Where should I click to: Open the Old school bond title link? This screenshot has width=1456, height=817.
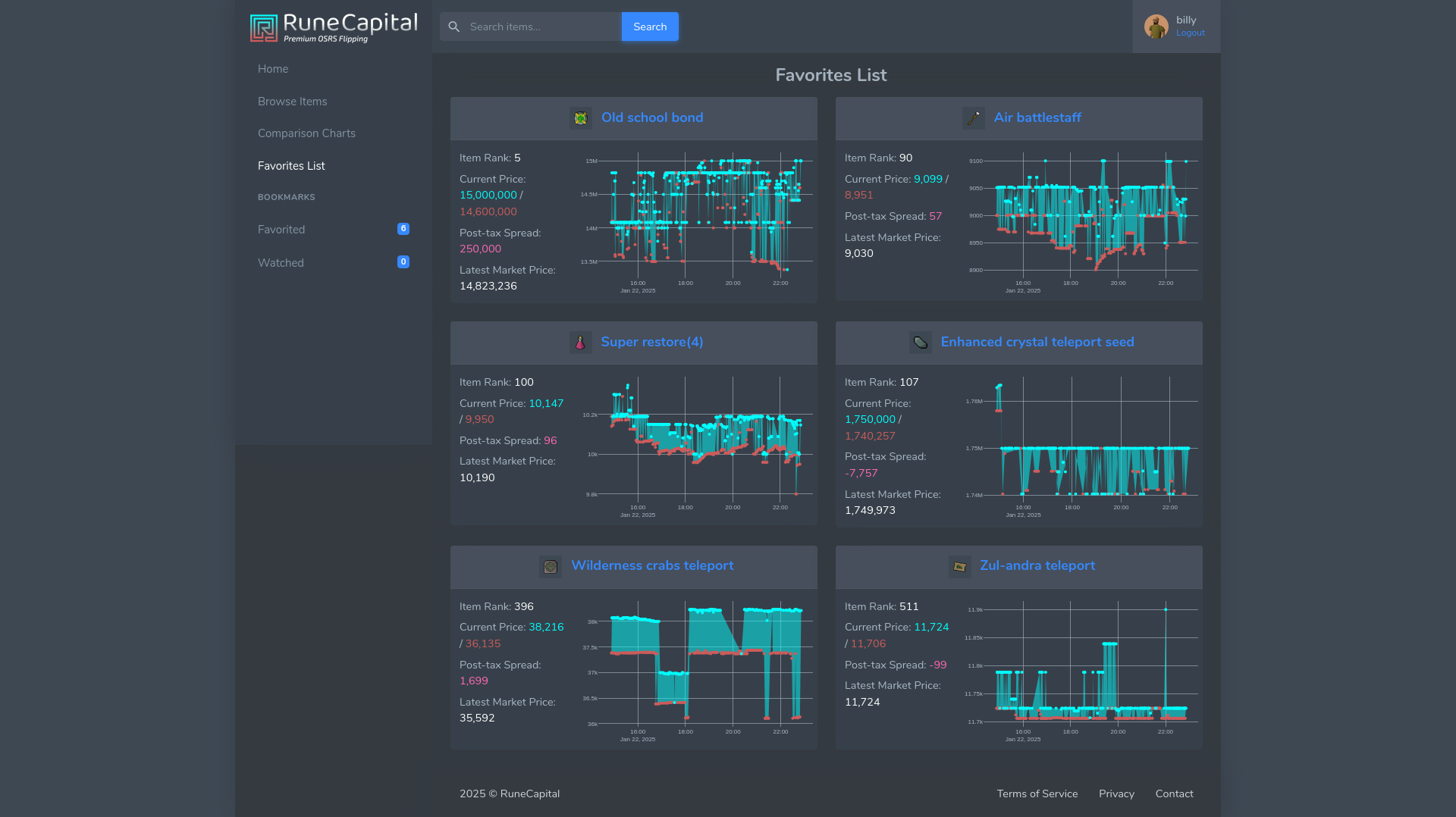[652, 117]
